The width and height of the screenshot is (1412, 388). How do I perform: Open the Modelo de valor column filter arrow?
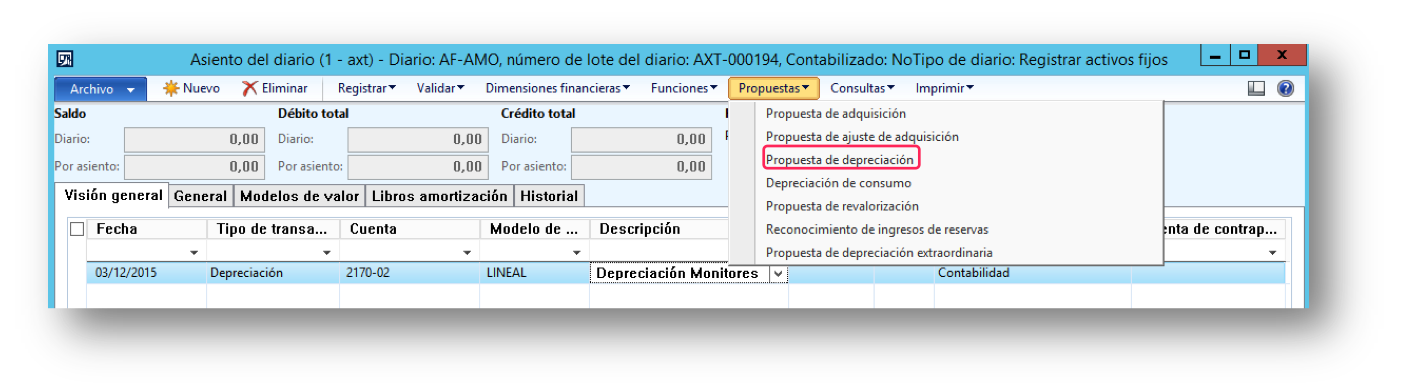(x=578, y=253)
